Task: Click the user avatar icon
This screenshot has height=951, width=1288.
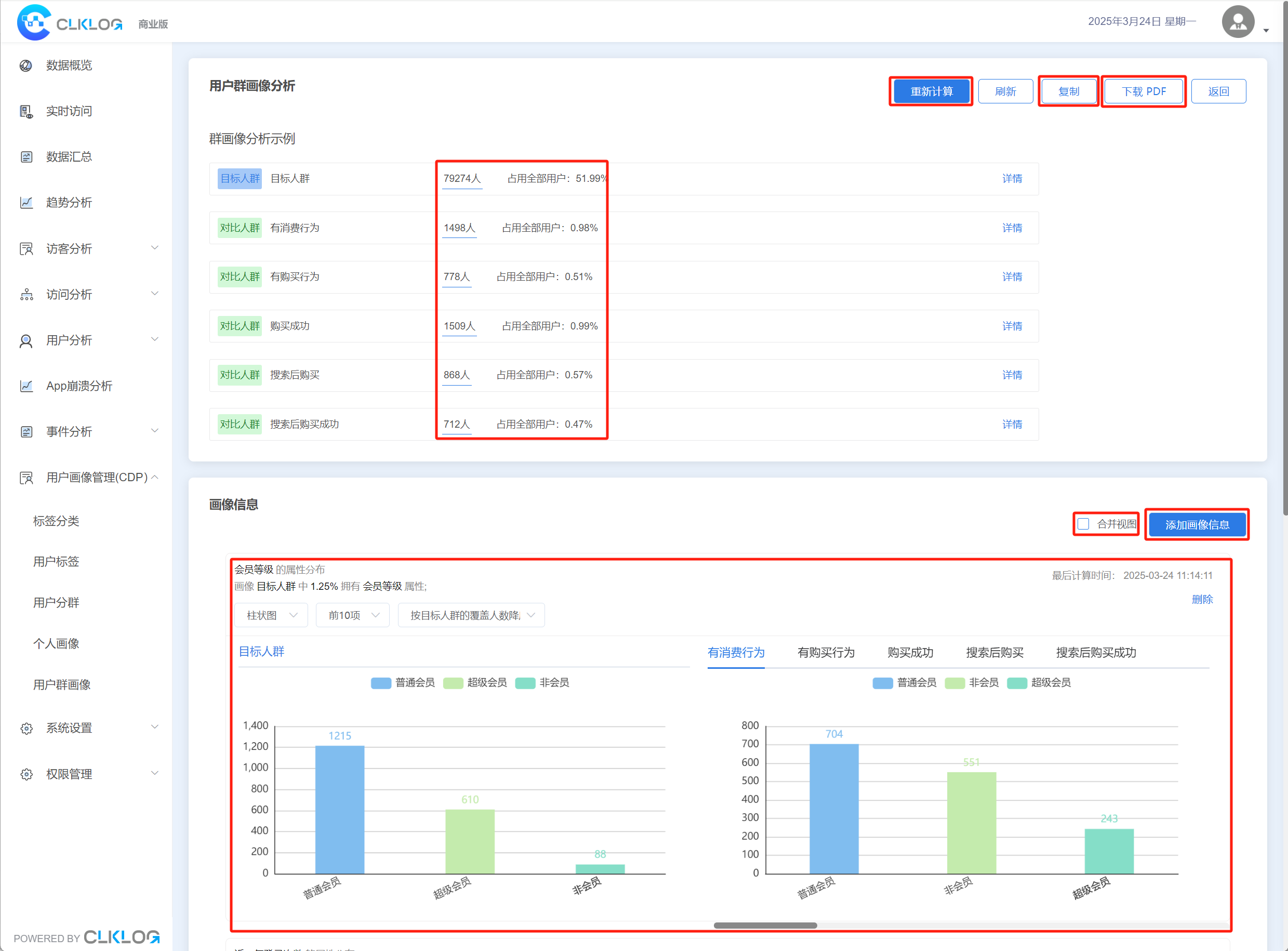Action: 1238,22
